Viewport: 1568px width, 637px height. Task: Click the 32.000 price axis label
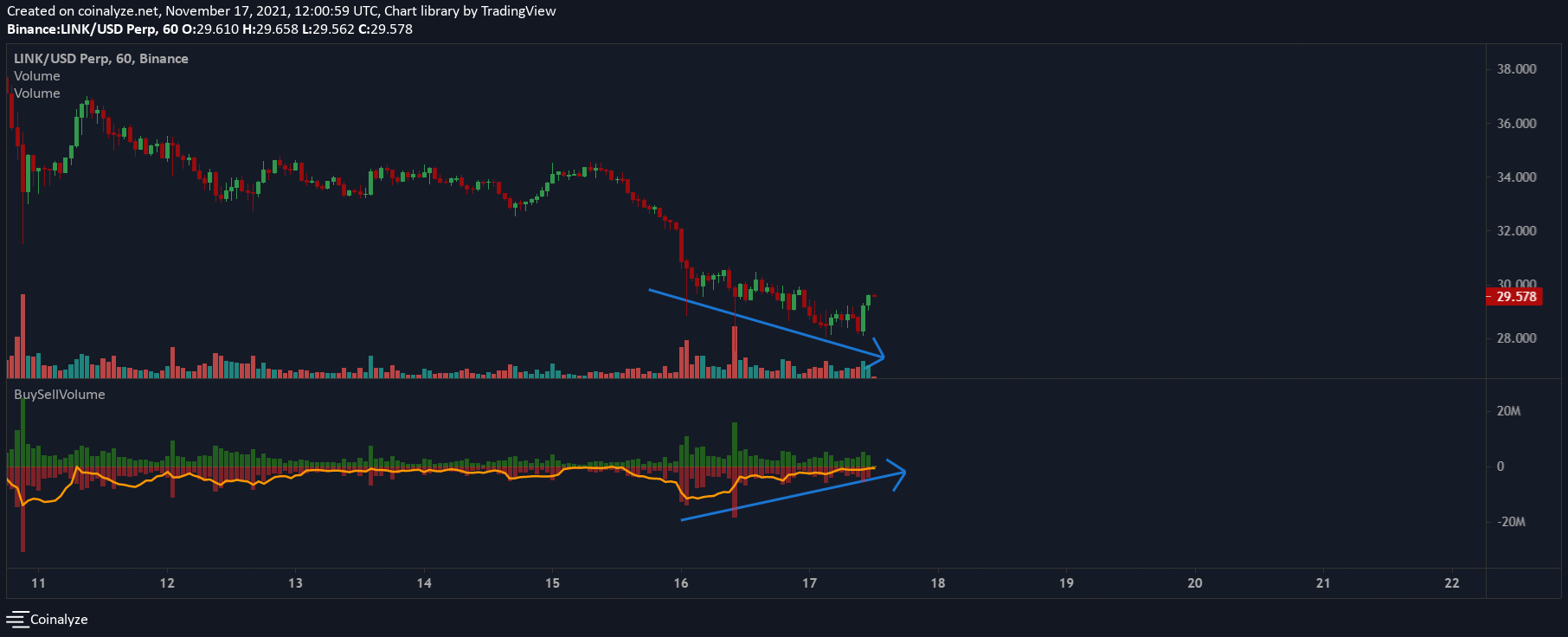coord(1517,231)
